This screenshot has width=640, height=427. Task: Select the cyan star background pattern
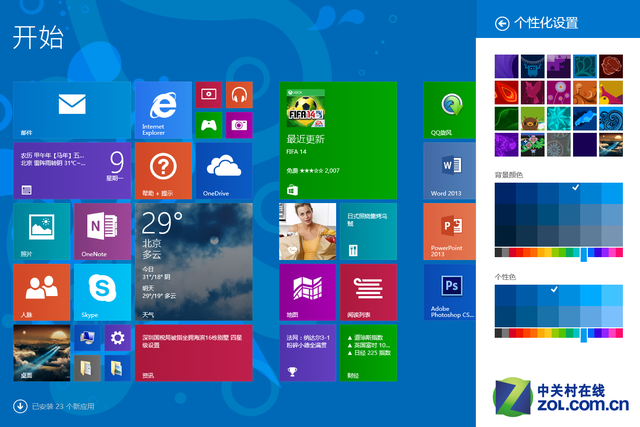pyautogui.click(x=559, y=118)
